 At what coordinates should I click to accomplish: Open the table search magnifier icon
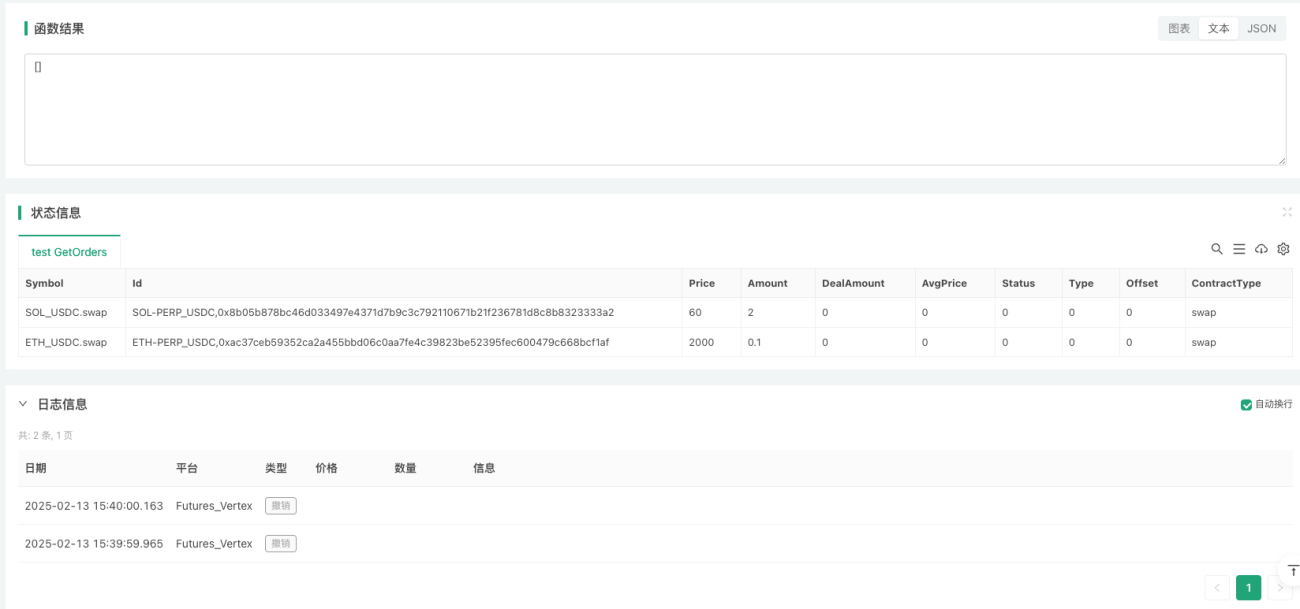click(x=1217, y=249)
